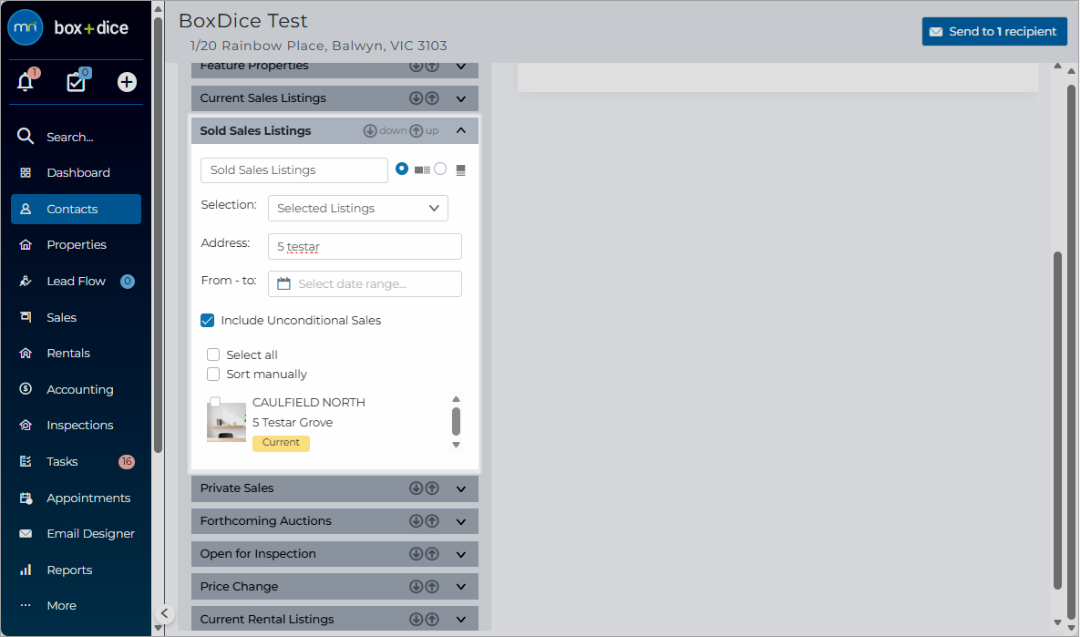Move Price Change section down
The height and width of the screenshot is (637, 1080).
pos(416,587)
